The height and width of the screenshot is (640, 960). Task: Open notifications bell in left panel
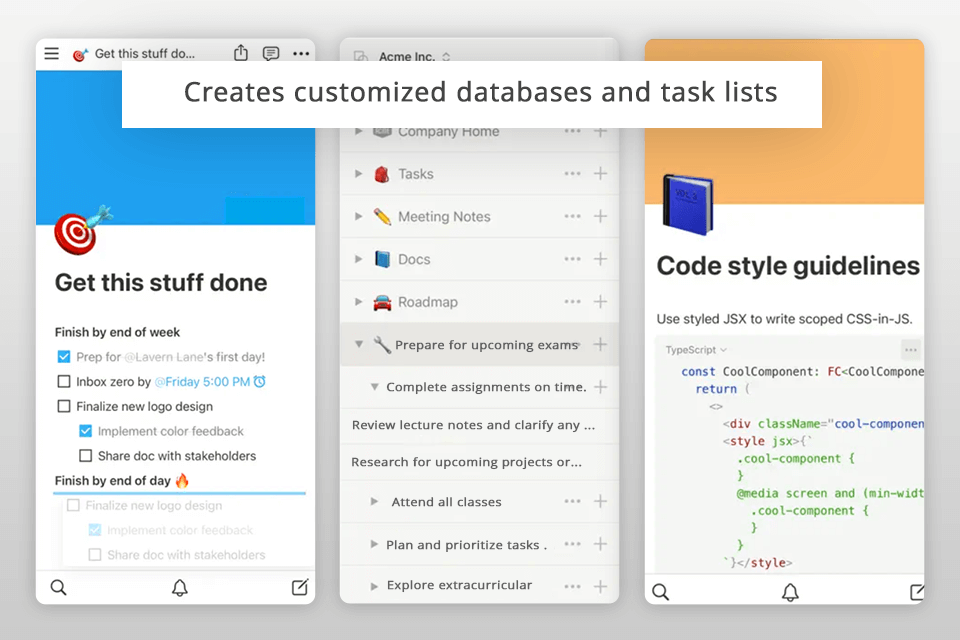click(x=180, y=588)
